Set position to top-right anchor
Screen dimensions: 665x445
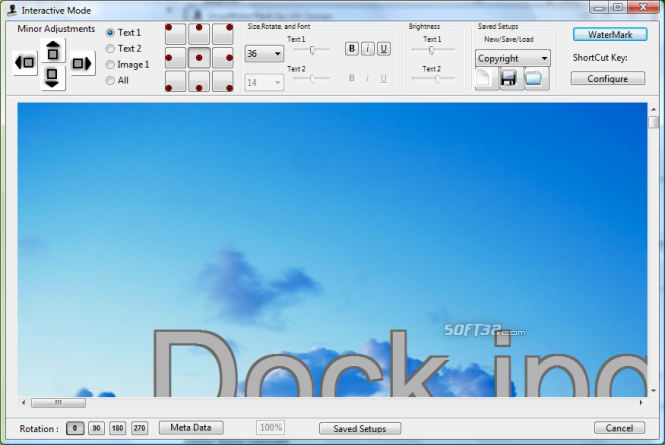(223, 34)
